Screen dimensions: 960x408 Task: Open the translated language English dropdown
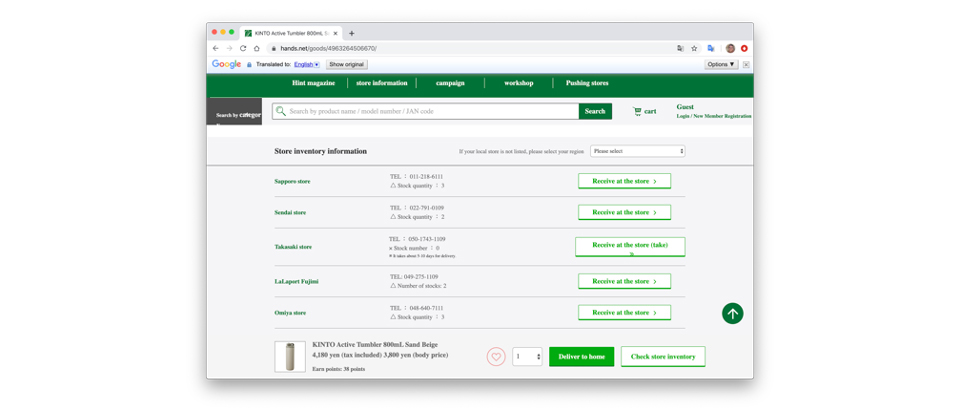point(306,64)
